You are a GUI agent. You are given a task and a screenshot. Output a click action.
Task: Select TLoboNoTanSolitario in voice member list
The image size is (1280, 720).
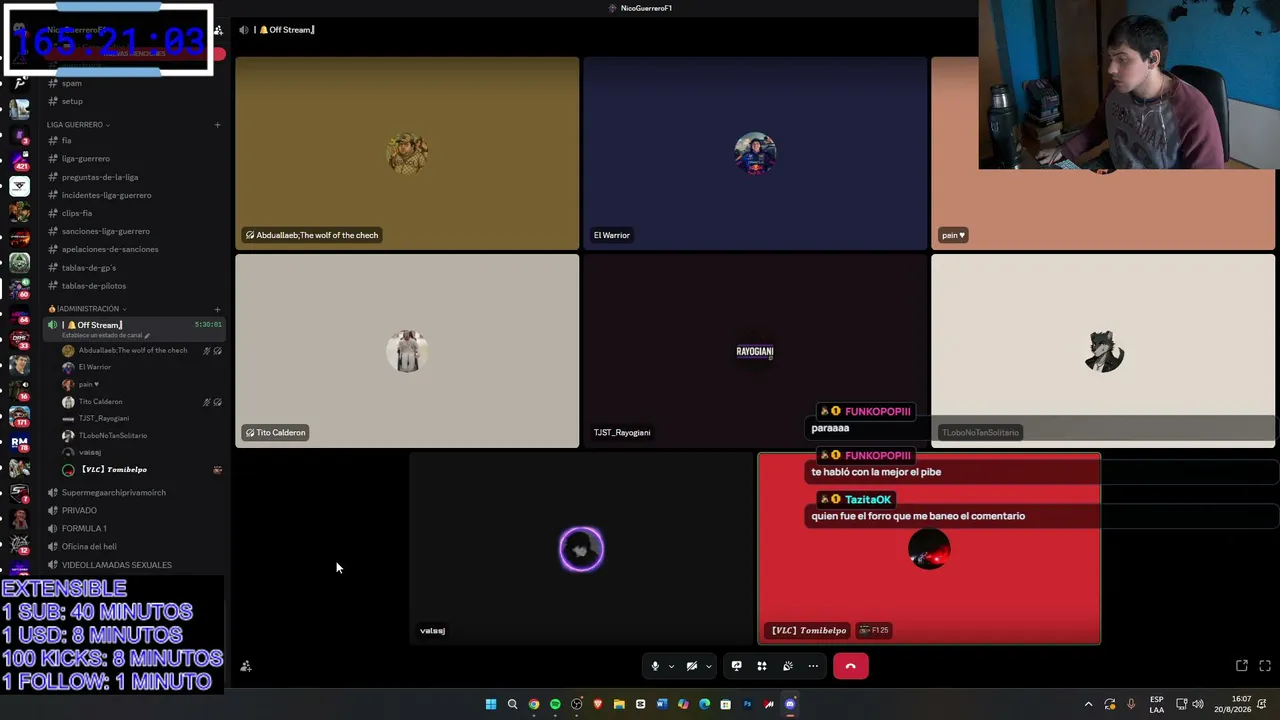click(141, 436)
